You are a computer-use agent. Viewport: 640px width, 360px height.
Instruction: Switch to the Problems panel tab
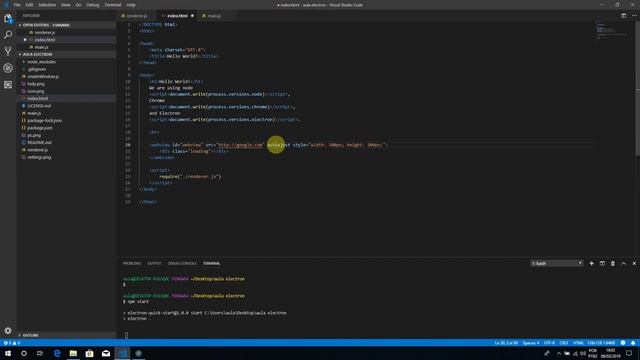pyautogui.click(x=132, y=264)
